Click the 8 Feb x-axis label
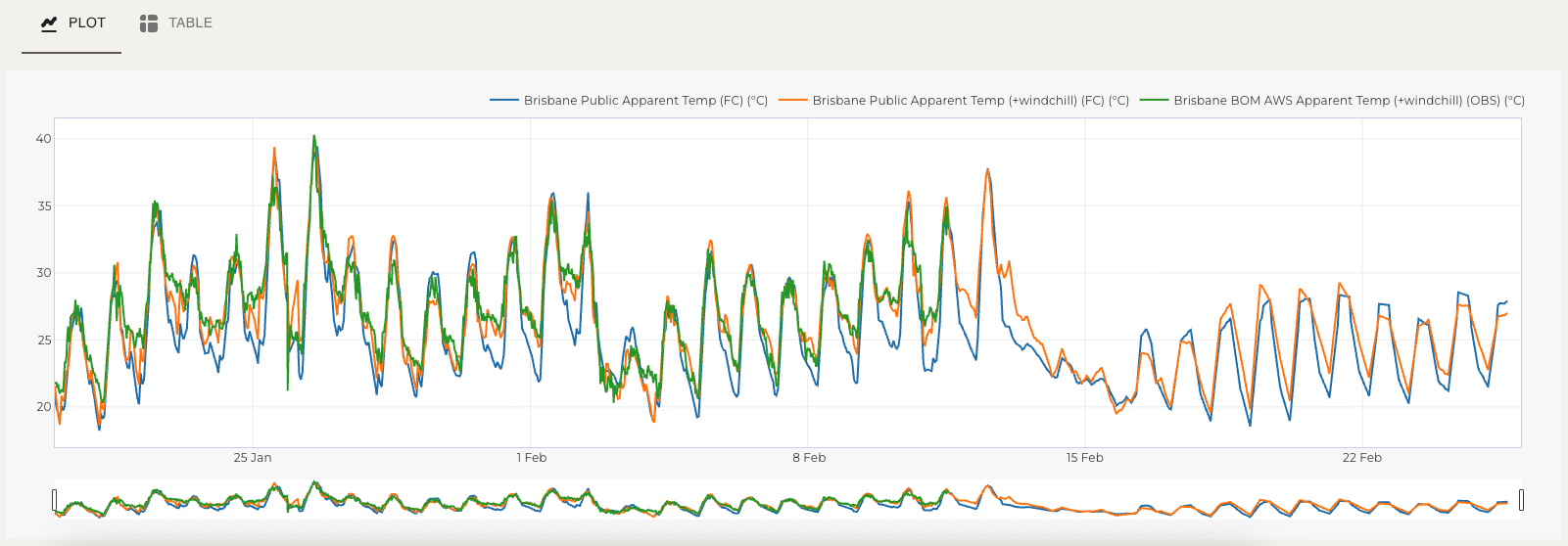Viewport: 1568px width, 546px height. tap(809, 458)
